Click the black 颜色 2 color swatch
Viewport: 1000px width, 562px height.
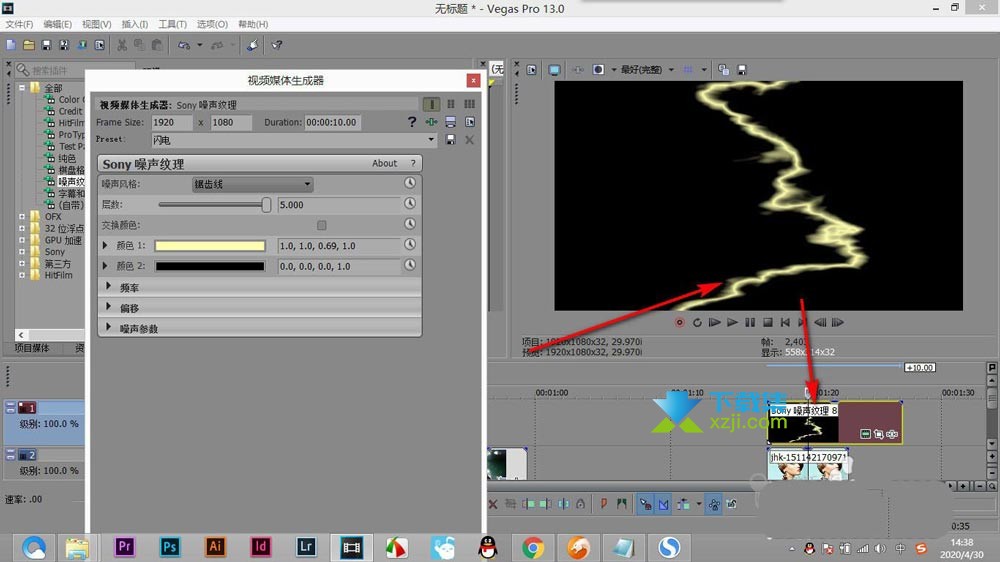click(210, 266)
